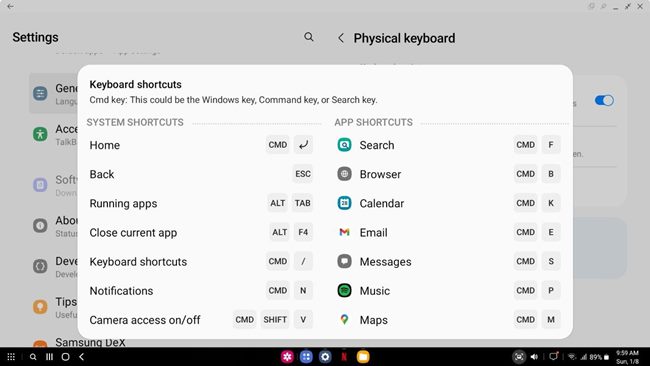Image resolution: width=650 pixels, height=366 pixels.
Task: Click the Search app shortcut label
Action: (x=377, y=145)
